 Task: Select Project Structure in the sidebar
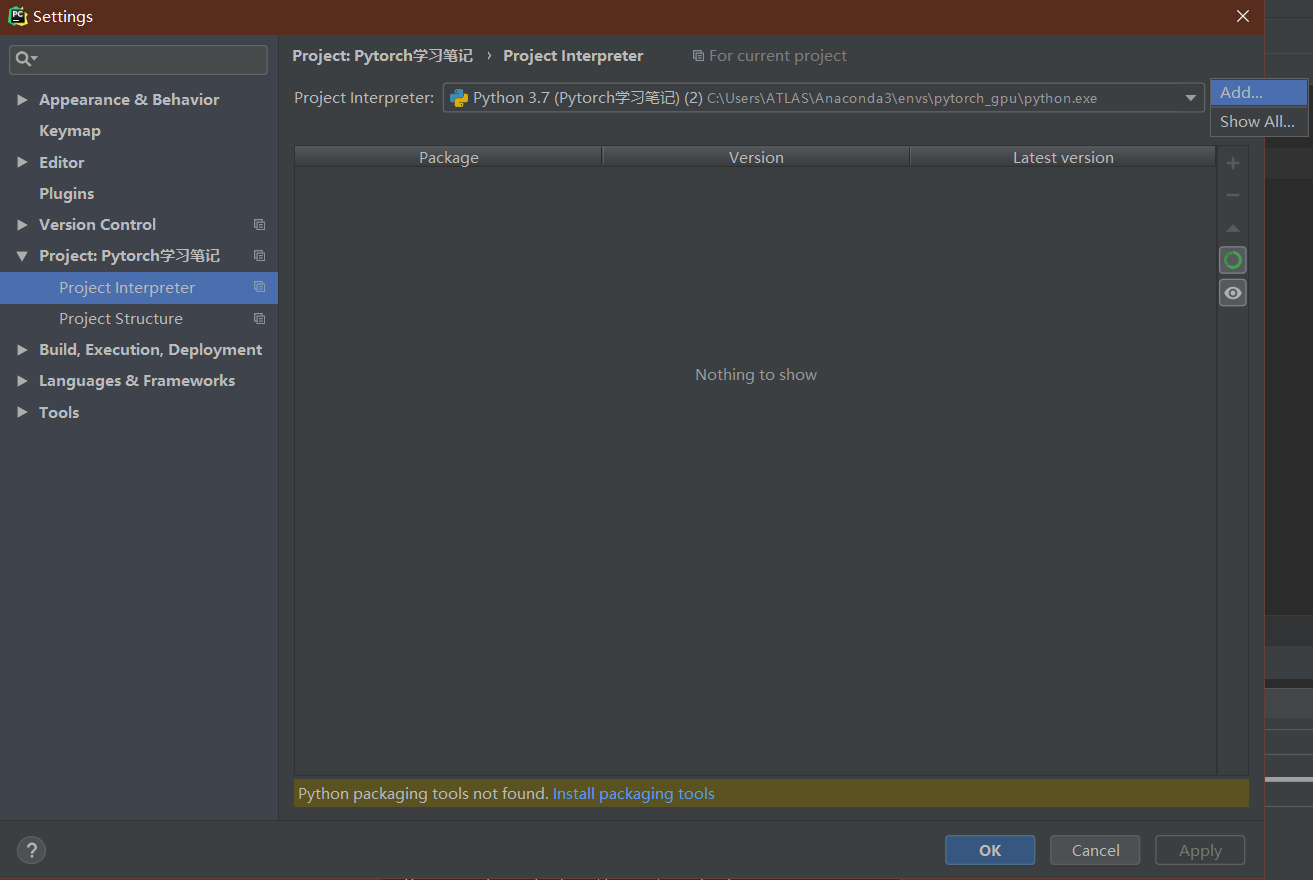(139, 319)
